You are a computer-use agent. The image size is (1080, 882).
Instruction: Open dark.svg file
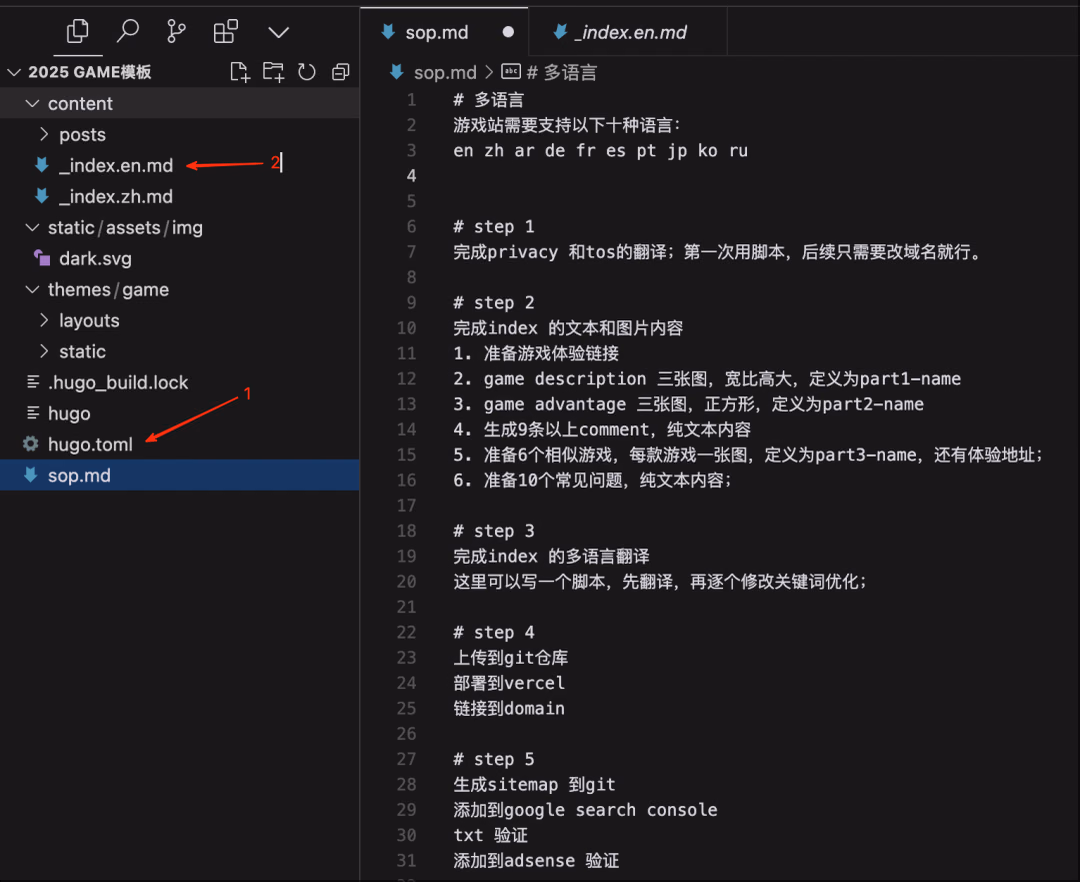pyautogui.click(x=95, y=258)
